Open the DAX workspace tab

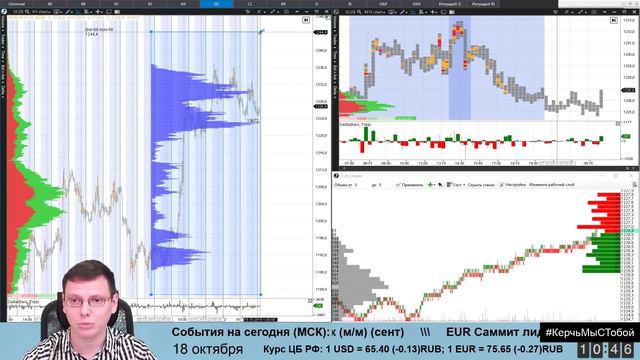point(416,4)
